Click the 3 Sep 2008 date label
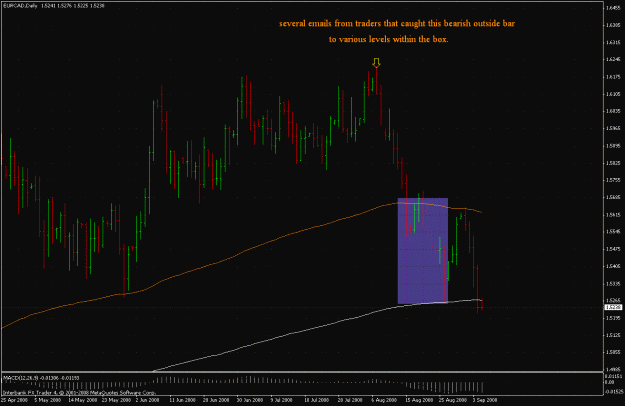Image resolution: width=625 pixels, height=406 pixels. (485, 400)
